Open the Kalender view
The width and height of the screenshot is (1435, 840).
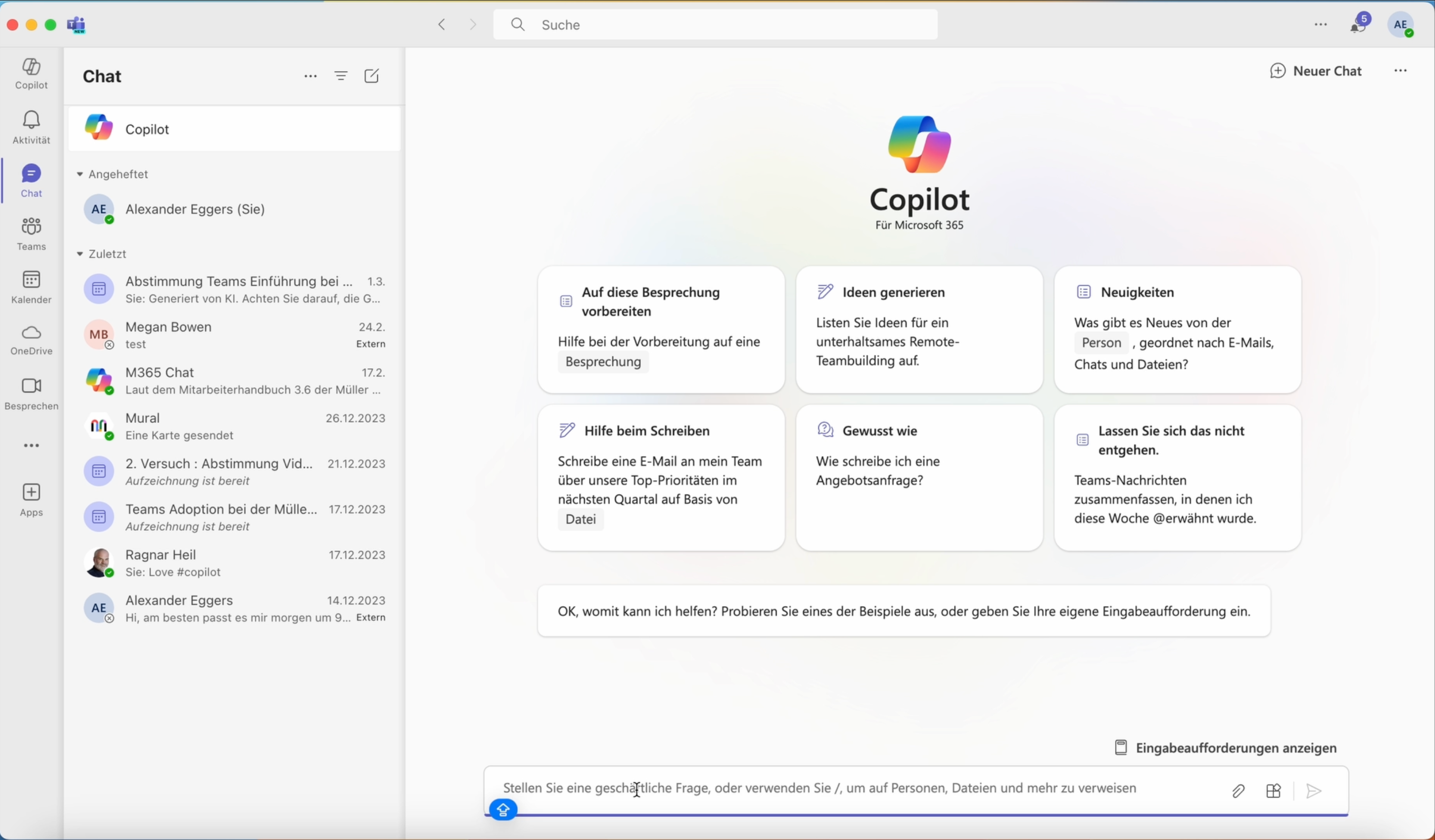32,286
